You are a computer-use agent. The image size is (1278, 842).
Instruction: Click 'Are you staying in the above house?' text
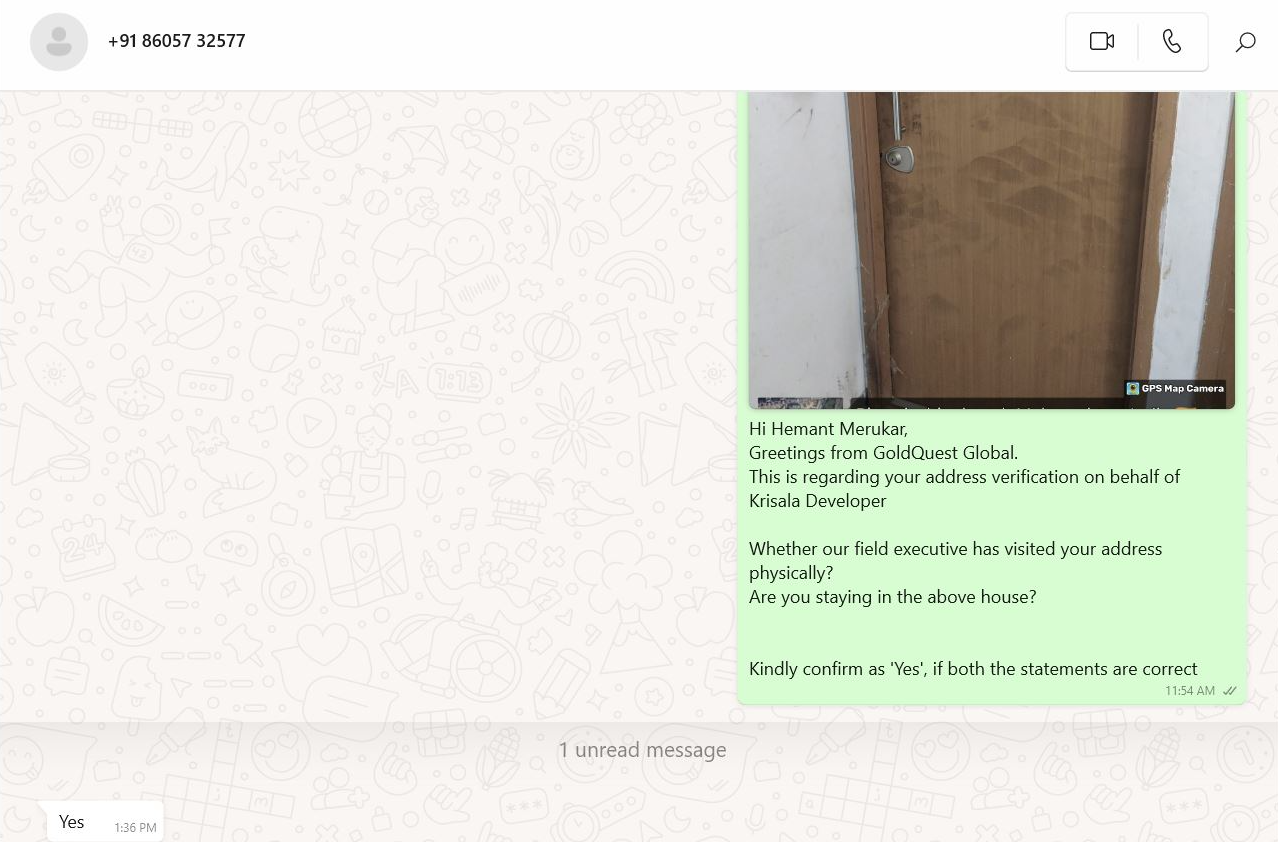click(893, 597)
